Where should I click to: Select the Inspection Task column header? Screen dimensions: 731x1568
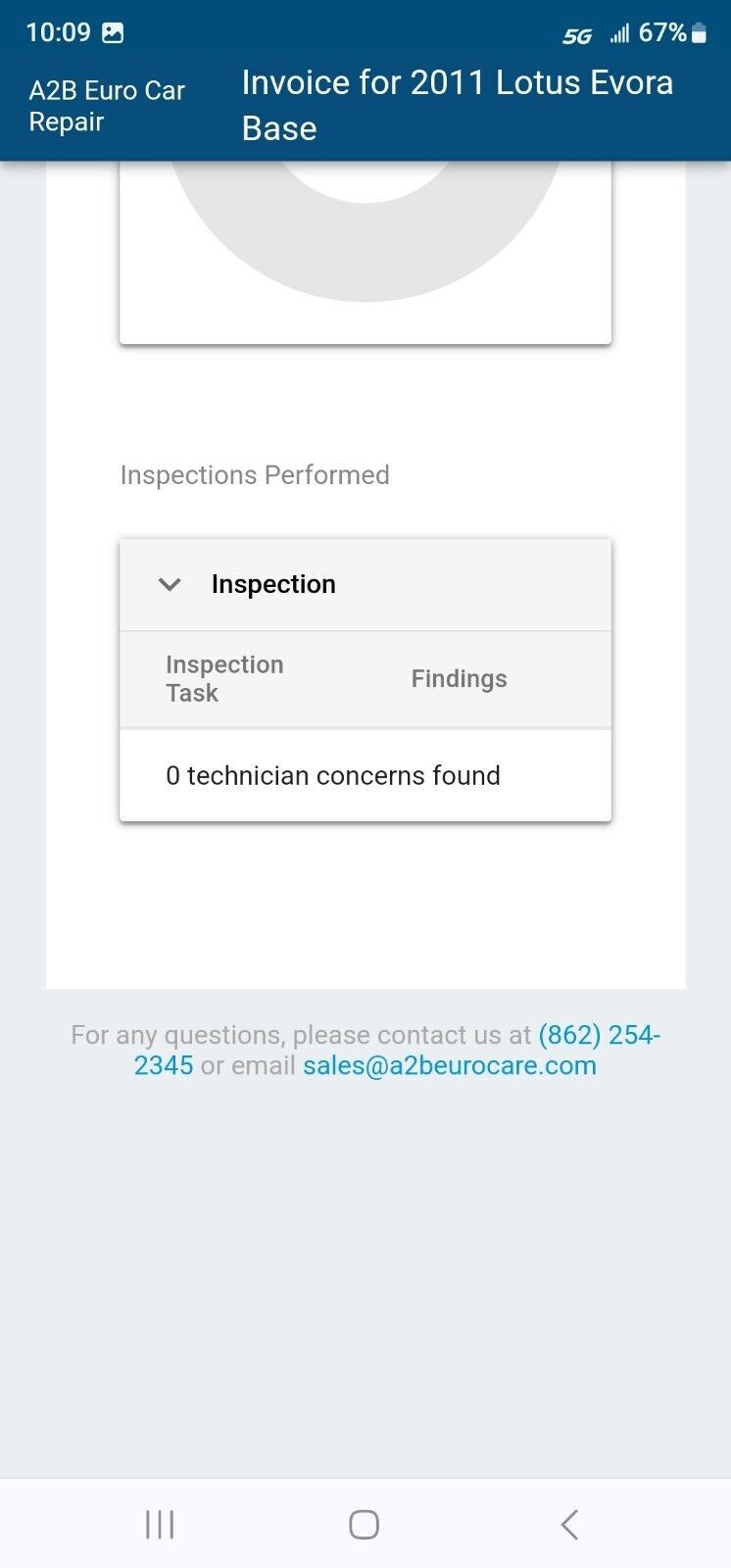224,678
